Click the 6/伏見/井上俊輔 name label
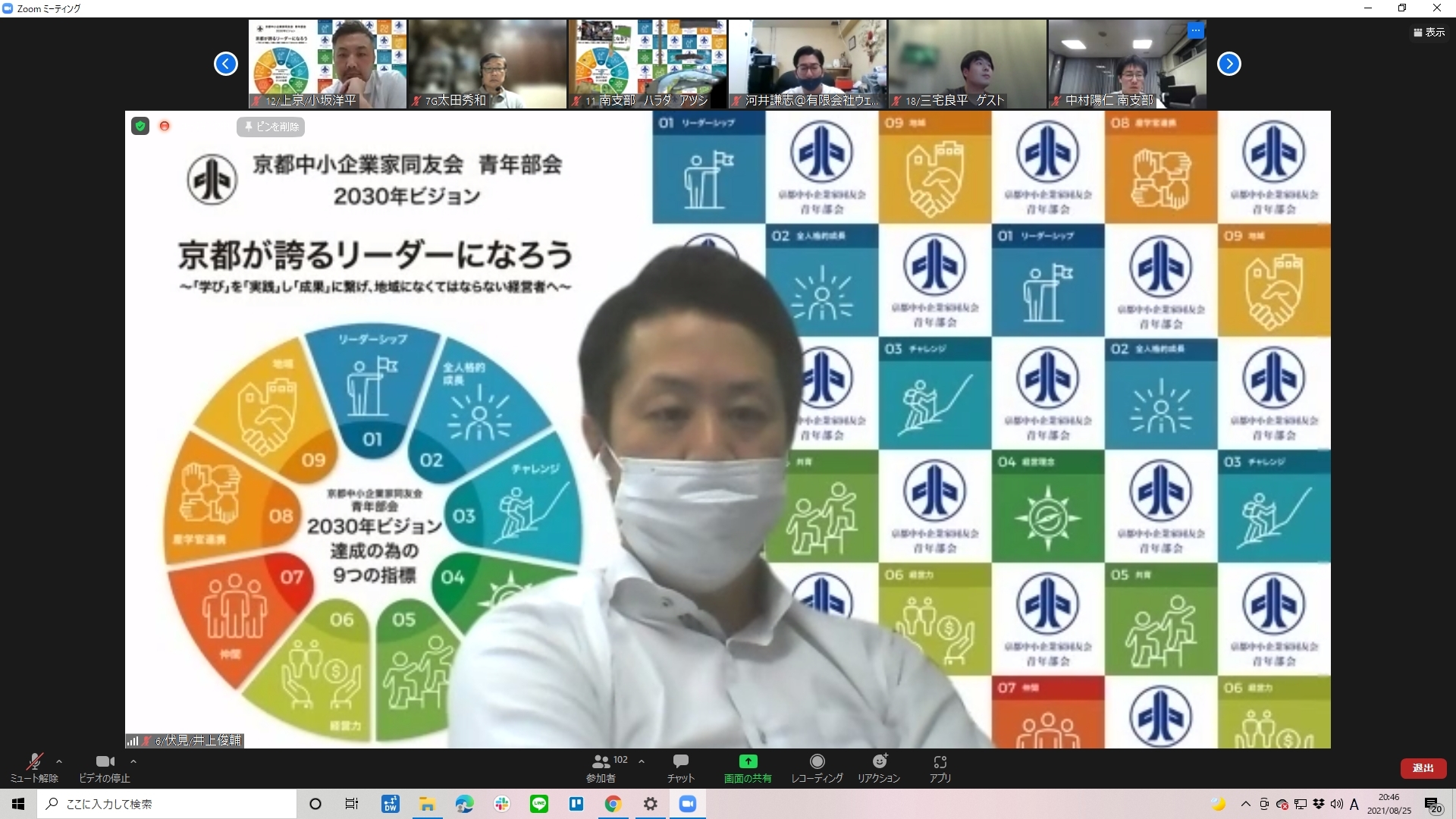The image size is (1456, 819). [198, 740]
